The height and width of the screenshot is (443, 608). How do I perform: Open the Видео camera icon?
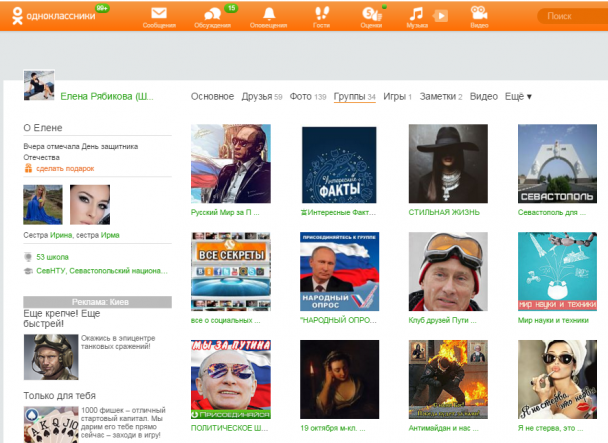click(479, 15)
